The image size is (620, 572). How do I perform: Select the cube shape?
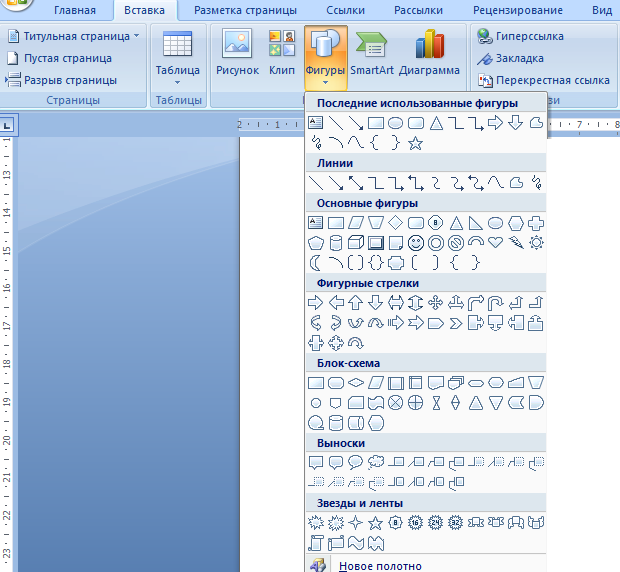click(355, 243)
